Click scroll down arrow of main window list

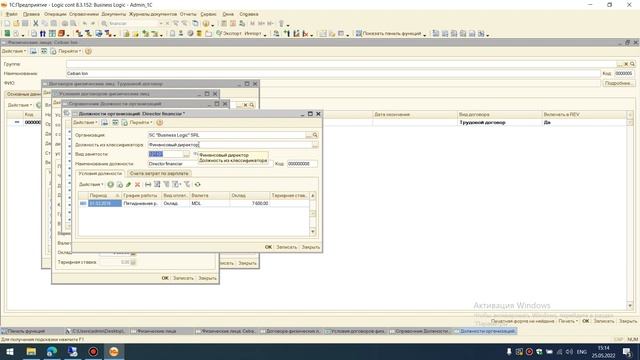(630, 305)
